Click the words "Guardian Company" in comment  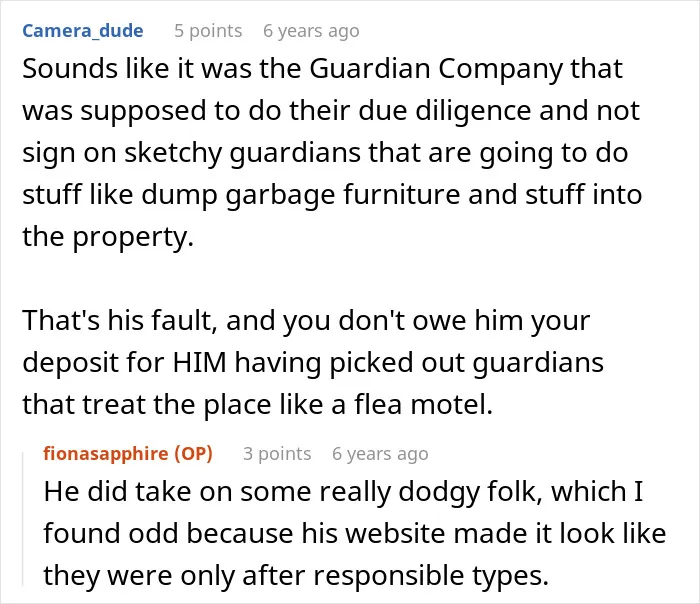436,69
